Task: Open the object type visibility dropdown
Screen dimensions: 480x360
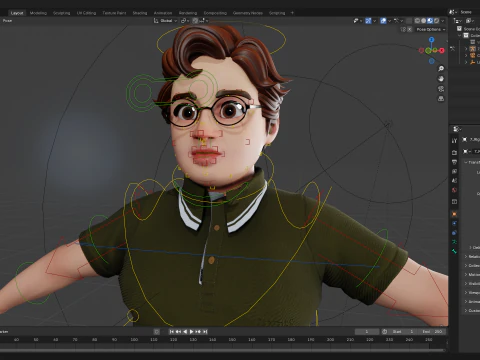Action: point(358,21)
